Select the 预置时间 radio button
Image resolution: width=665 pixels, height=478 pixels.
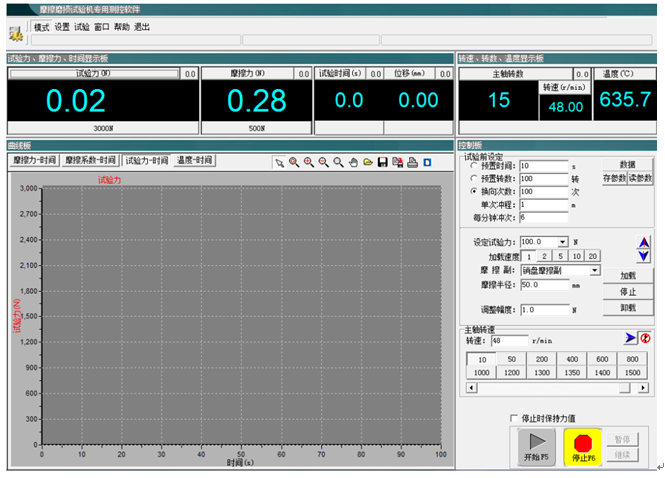click(x=473, y=166)
